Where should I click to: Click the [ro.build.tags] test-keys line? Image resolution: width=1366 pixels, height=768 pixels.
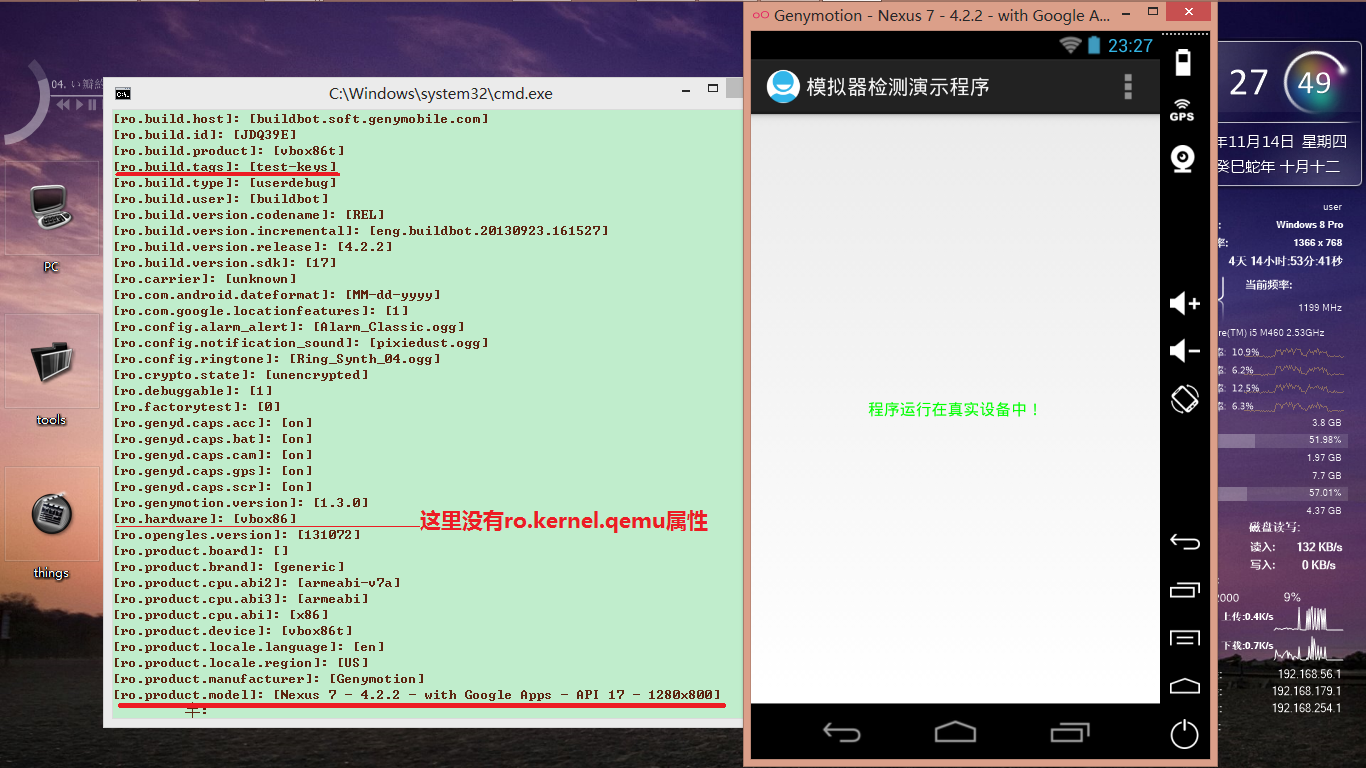(x=225, y=167)
